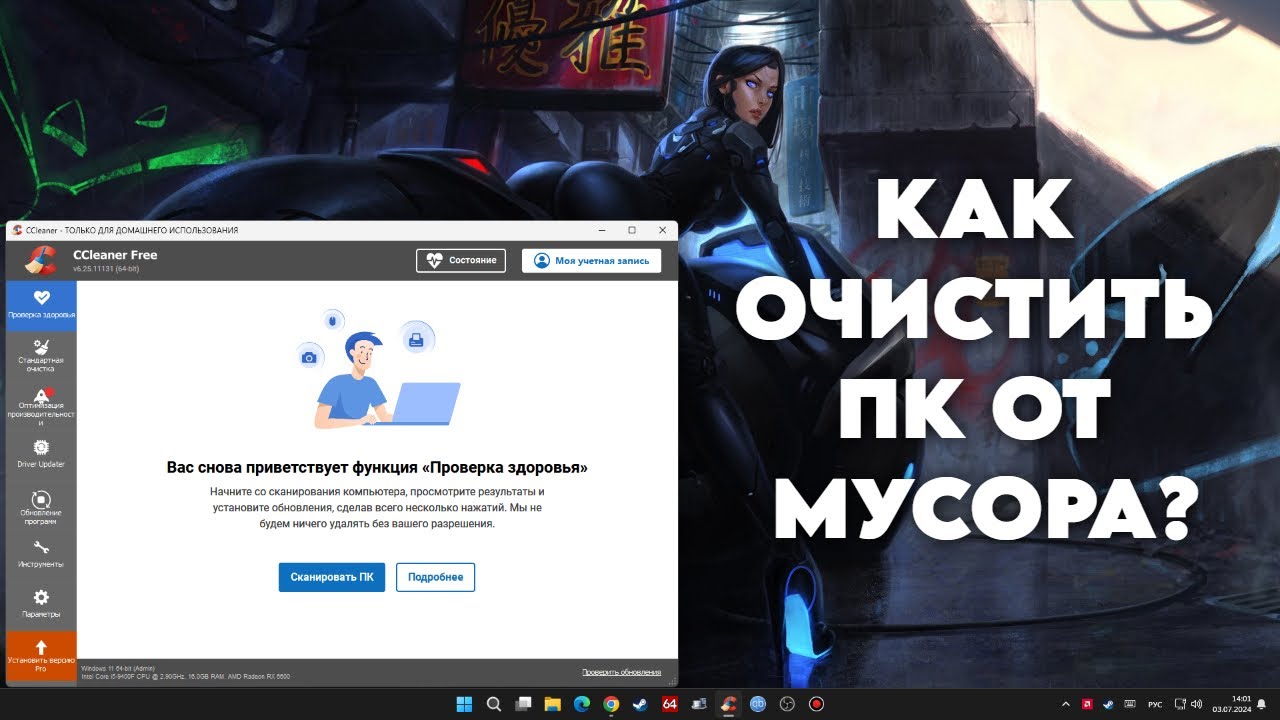Open Инструменты section in sidebar
The image size is (1280, 720).
41,555
